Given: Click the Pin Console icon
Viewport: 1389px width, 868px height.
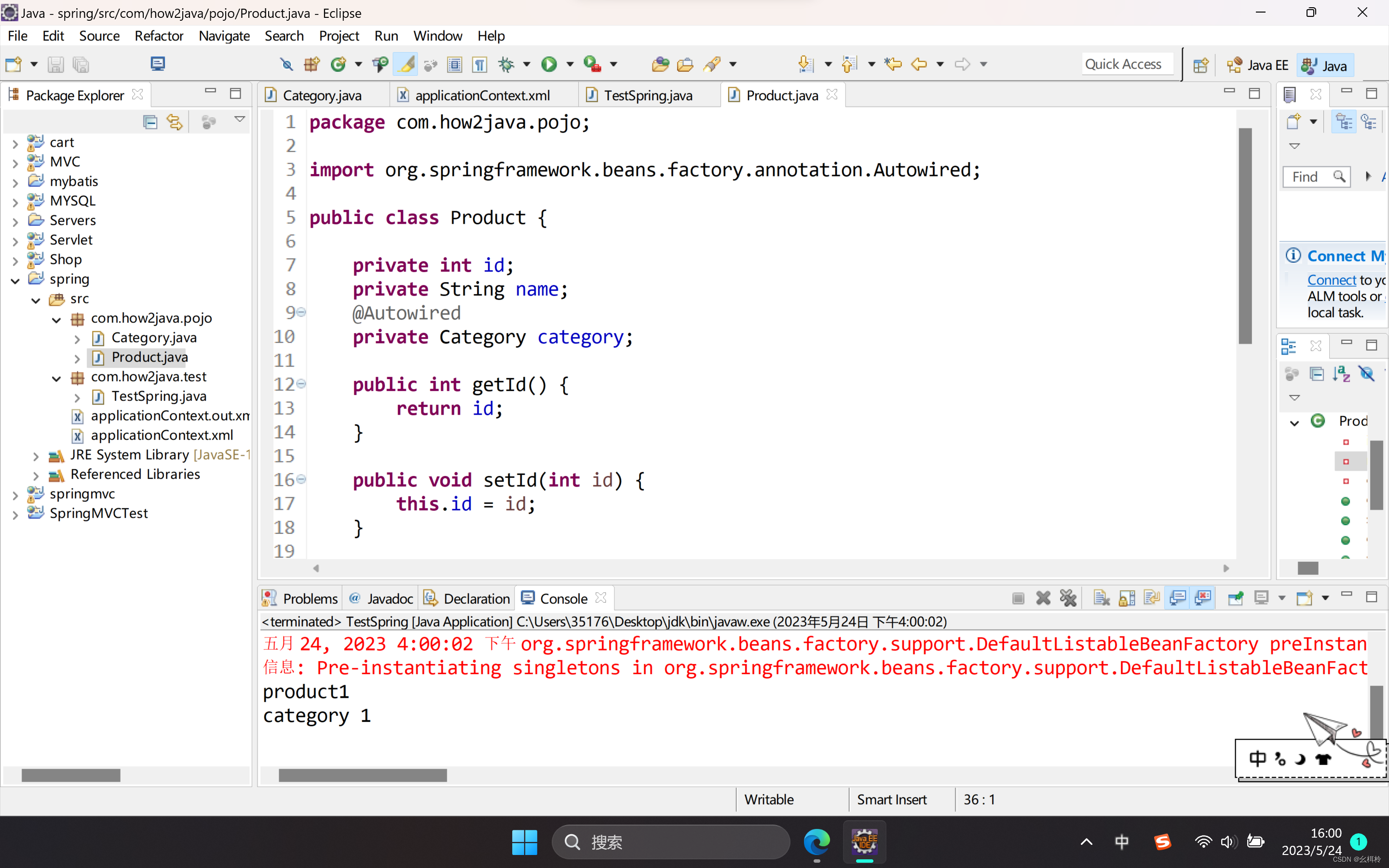Looking at the screenshot, I should [1235, 598].
